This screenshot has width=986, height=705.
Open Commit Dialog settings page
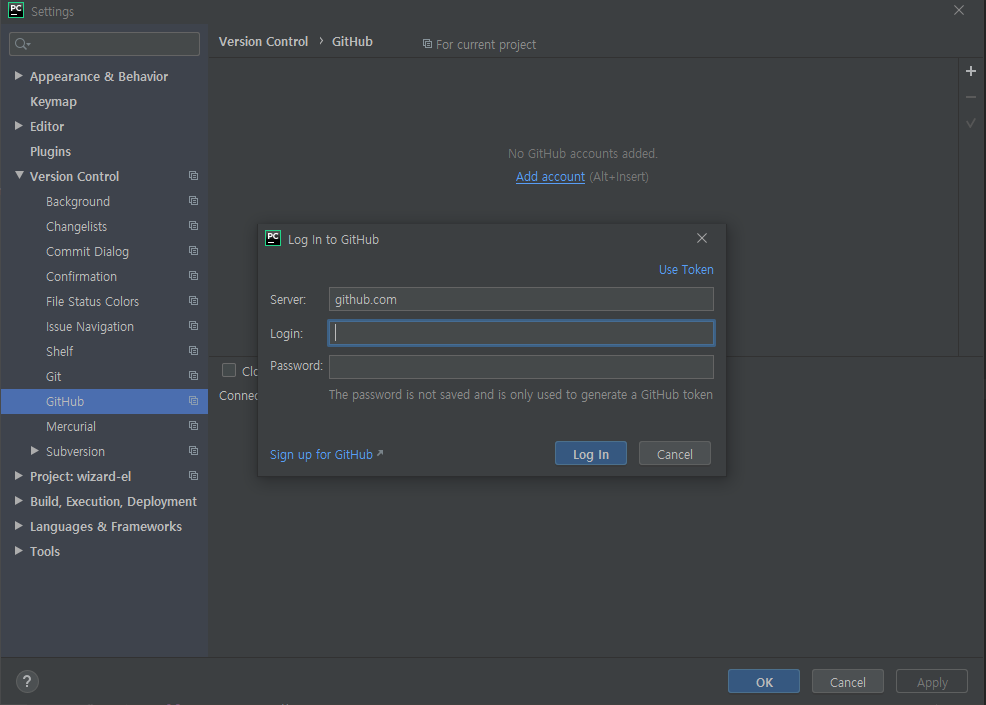(87, 252)
